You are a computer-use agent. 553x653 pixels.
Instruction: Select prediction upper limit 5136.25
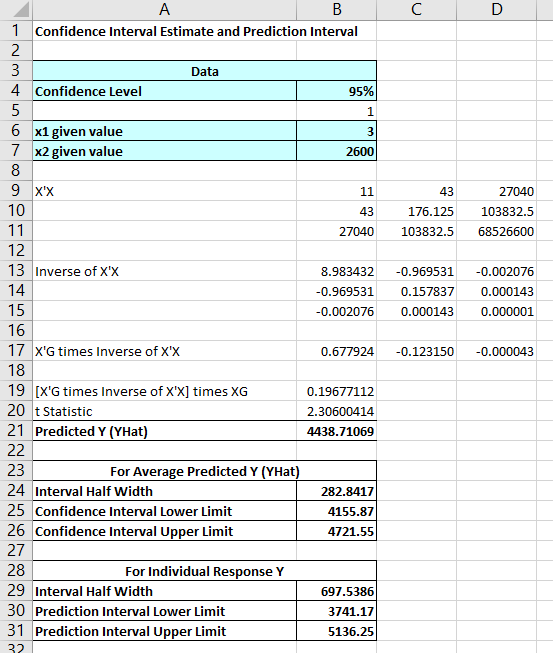pyautogui.click(x=336, y=631)
